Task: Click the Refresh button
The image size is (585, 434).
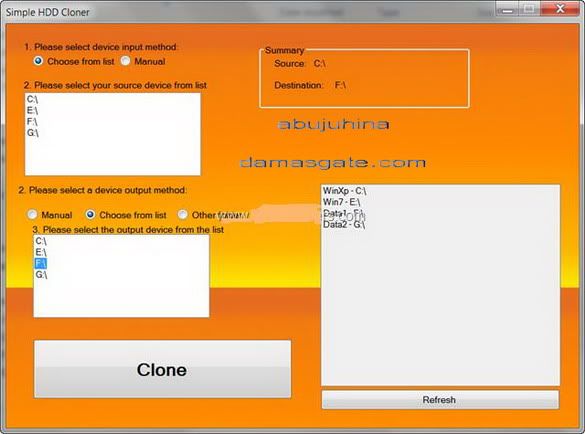Action: click(x=440, y=400)
